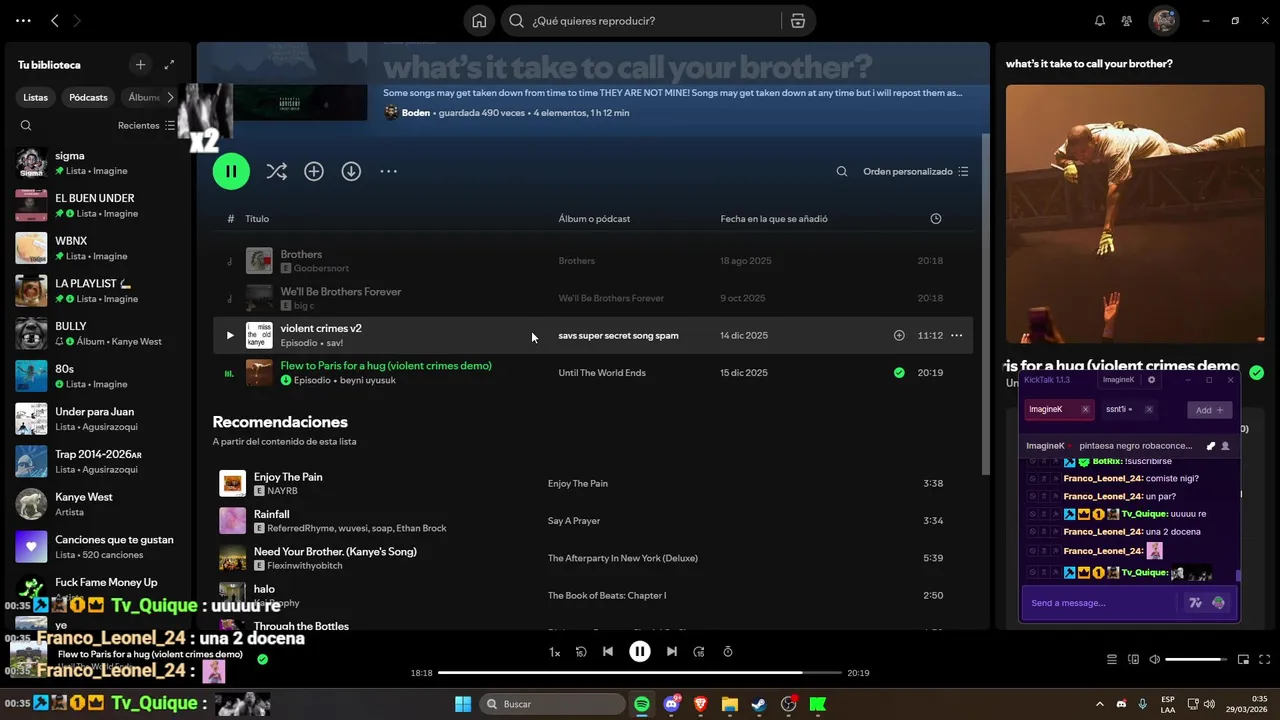Focus the KickTalk Send a message field
This screenshot has width=1280, height=720.
pos(1099,603)
